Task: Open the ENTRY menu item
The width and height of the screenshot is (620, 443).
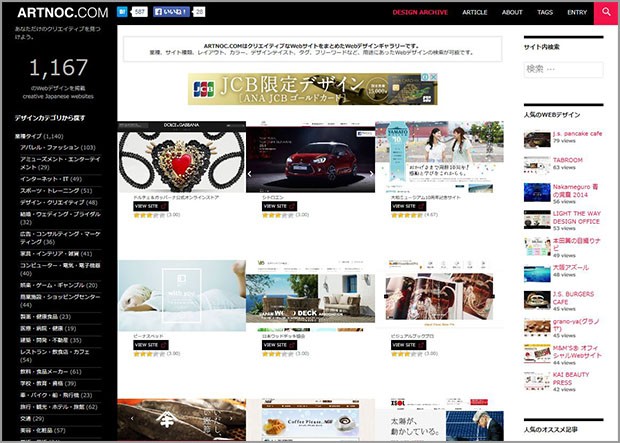Action: click(577, 13)
